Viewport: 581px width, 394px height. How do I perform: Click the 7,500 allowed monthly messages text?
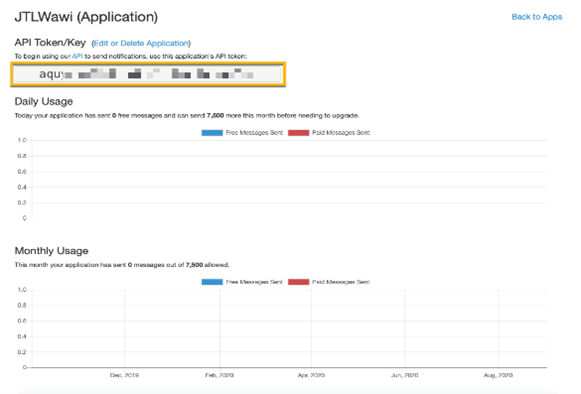coord(208,265)
